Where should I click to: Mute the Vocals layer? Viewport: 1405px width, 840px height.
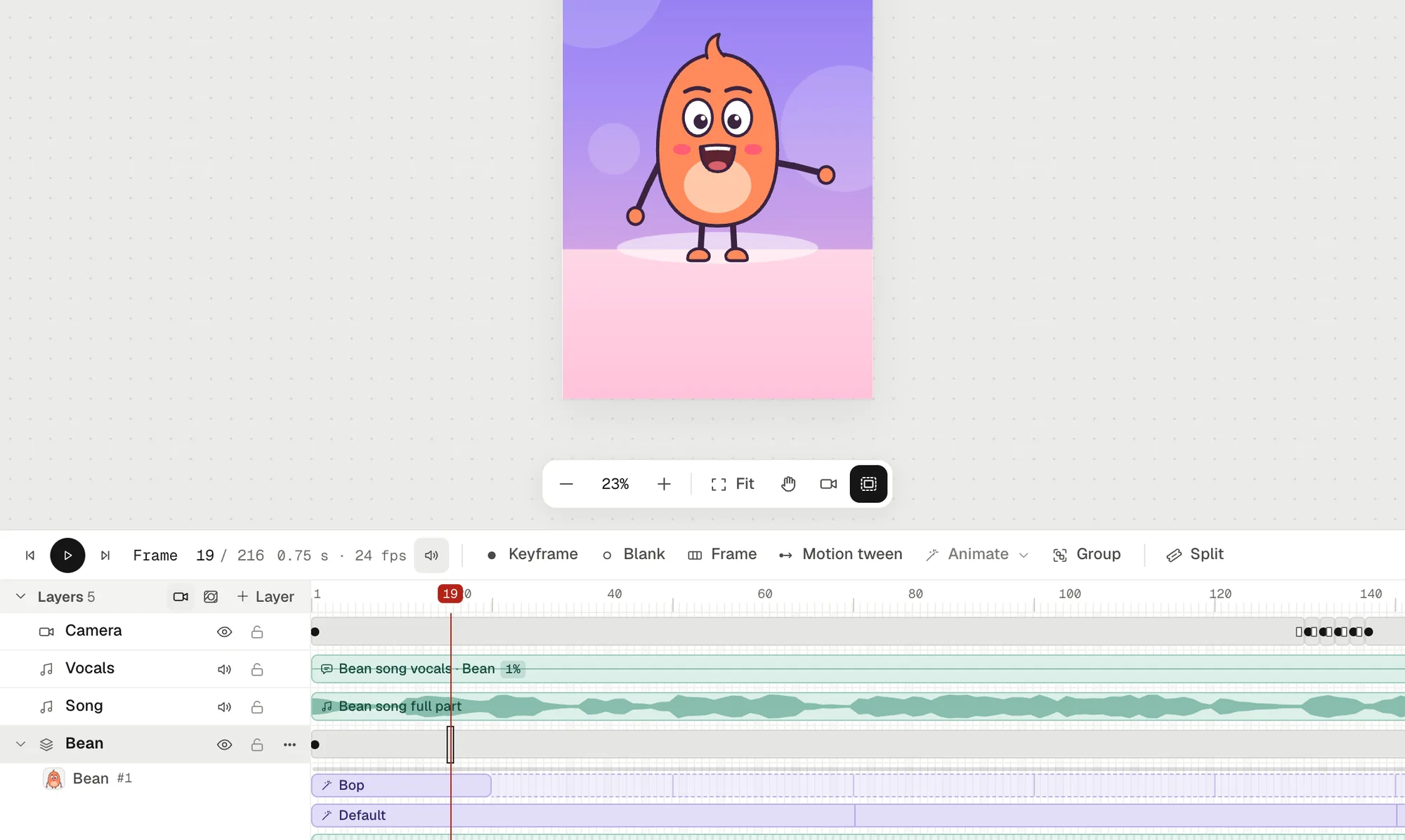click(224, 669)
